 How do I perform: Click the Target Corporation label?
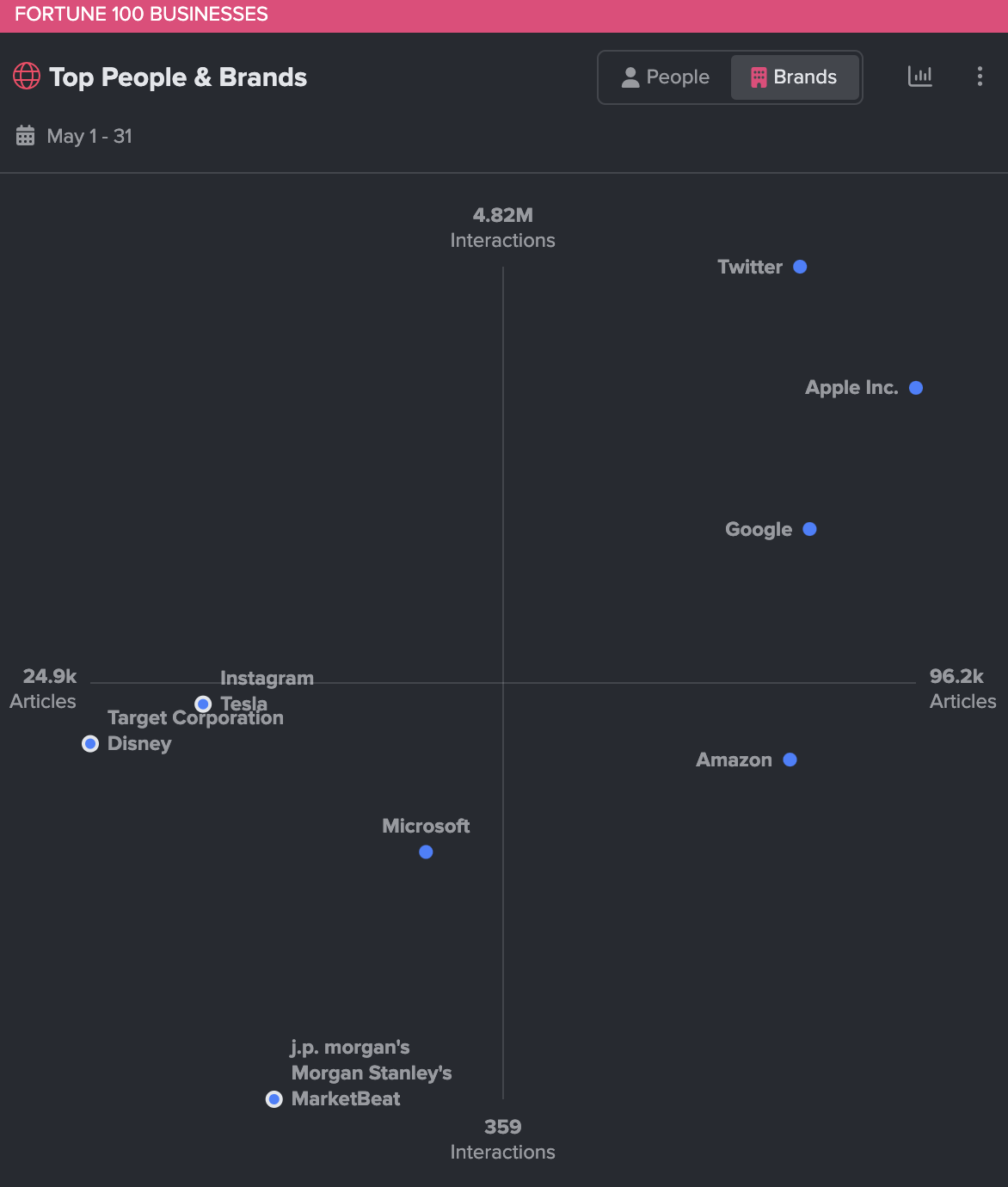pos(195,717)
